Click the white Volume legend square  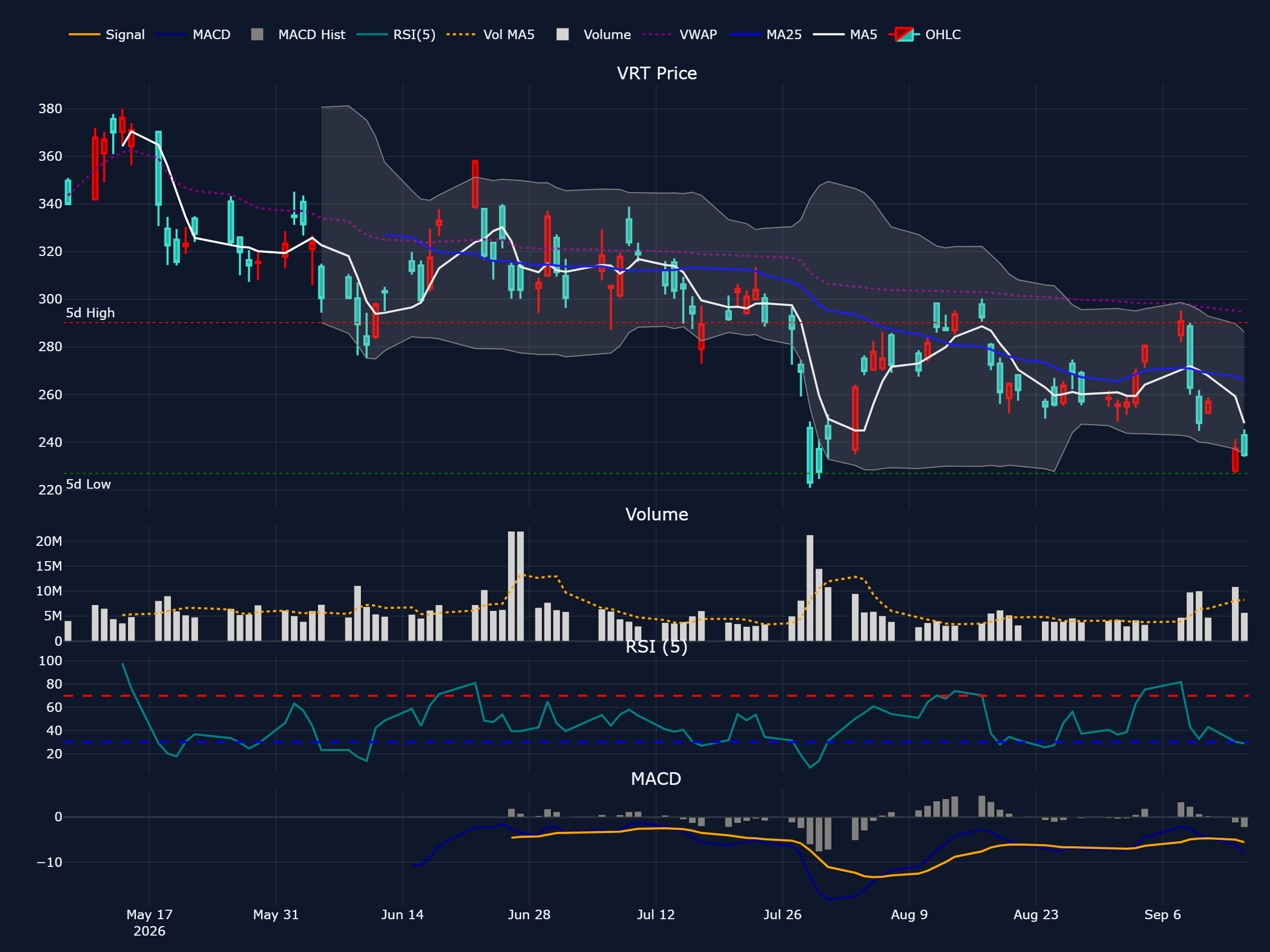coord(563,34)
